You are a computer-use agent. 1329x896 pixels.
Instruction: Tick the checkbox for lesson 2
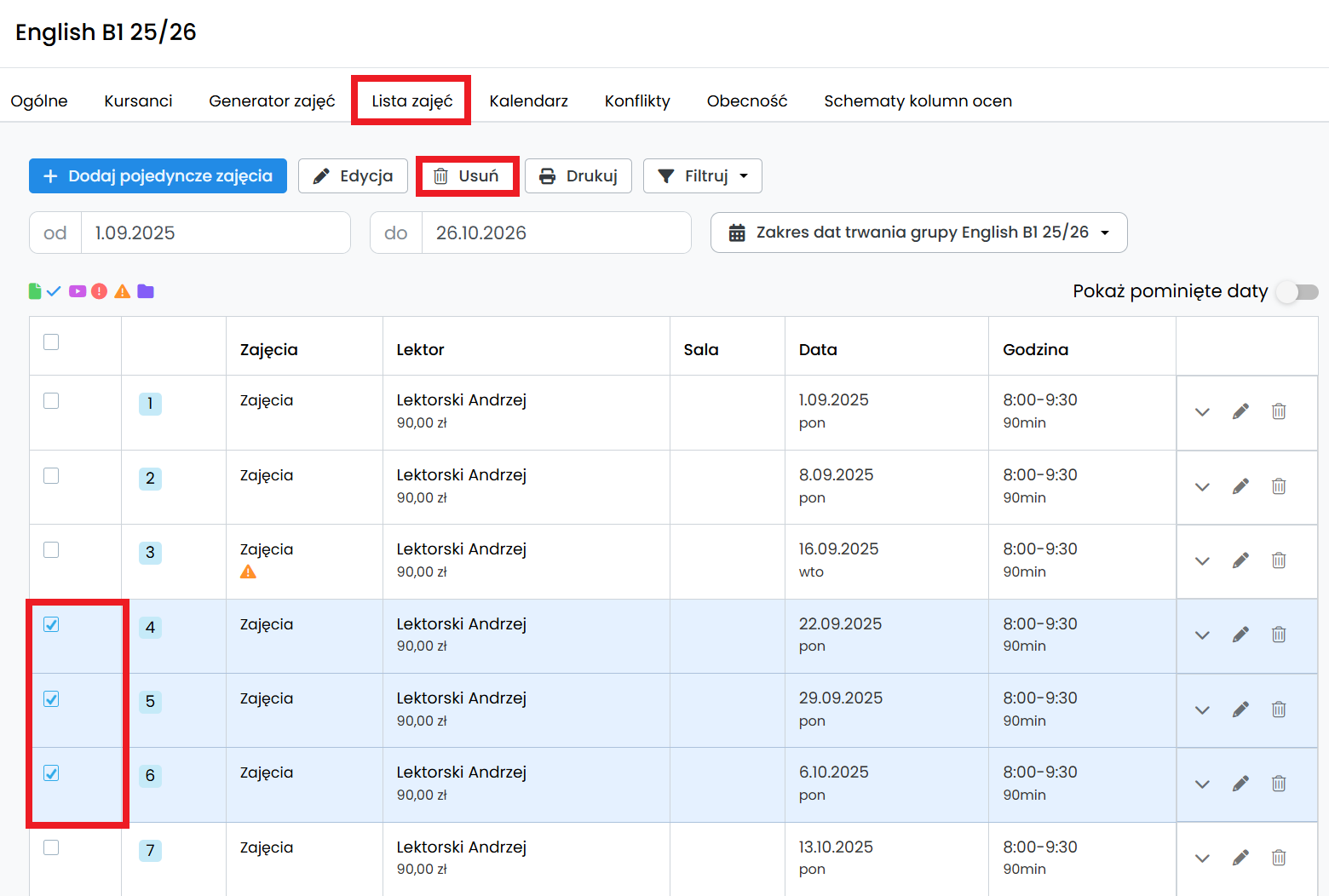[51, 475]
